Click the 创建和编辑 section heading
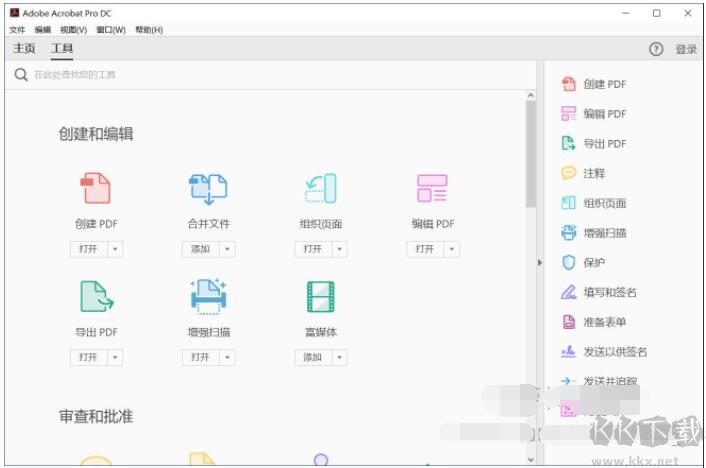Screen dimensions: 706x468 [96, 134]
